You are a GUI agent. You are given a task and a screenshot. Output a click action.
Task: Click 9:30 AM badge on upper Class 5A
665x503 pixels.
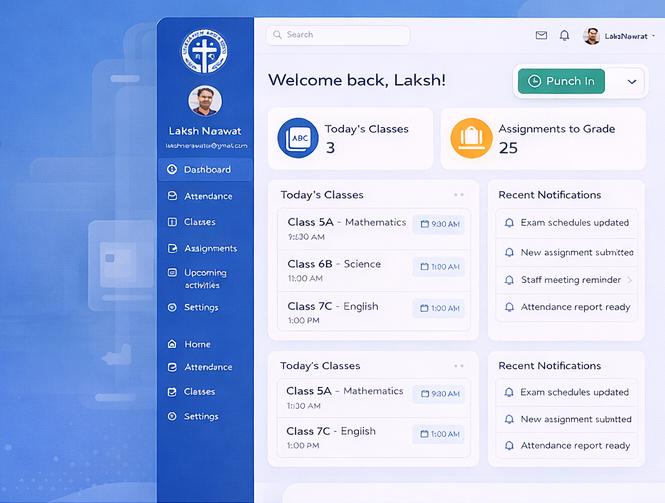(439, 224)
